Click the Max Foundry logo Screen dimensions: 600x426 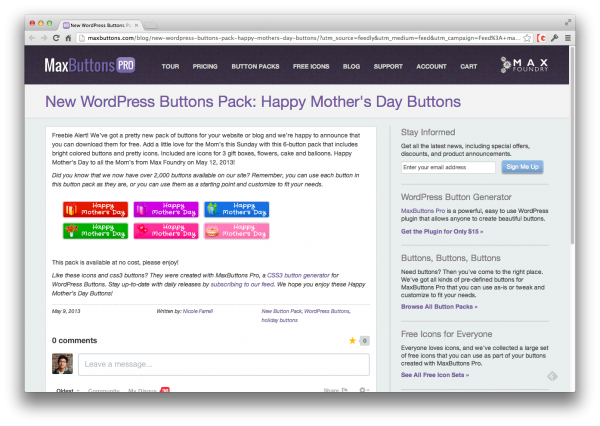click(x=524, y=65)
